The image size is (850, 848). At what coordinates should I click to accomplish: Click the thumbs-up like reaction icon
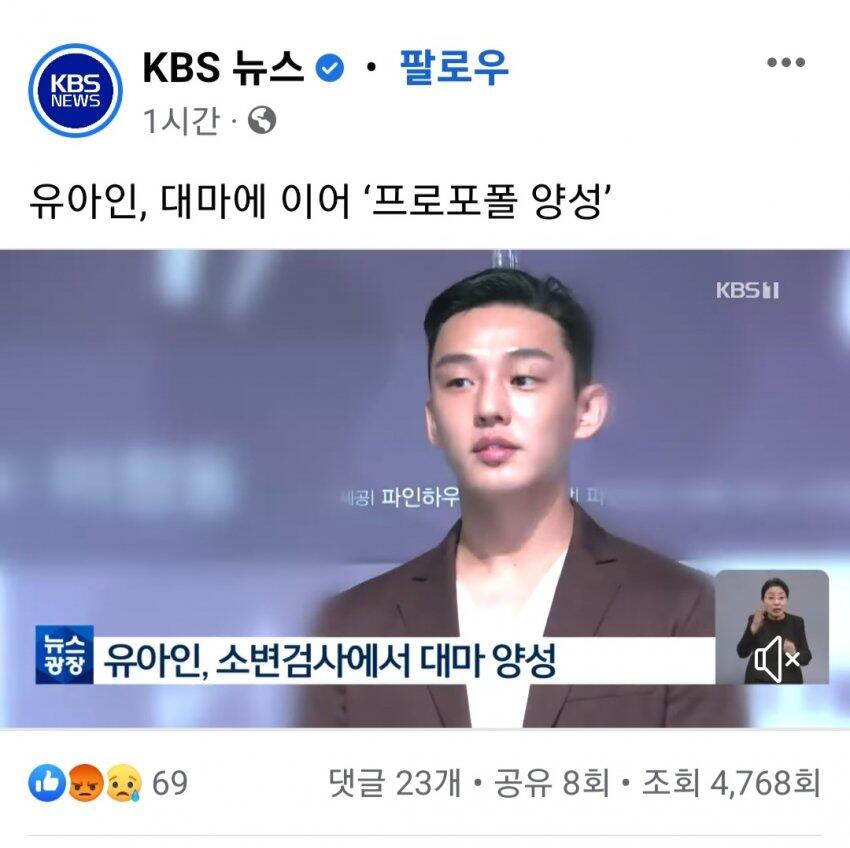[x=47, y=782]
